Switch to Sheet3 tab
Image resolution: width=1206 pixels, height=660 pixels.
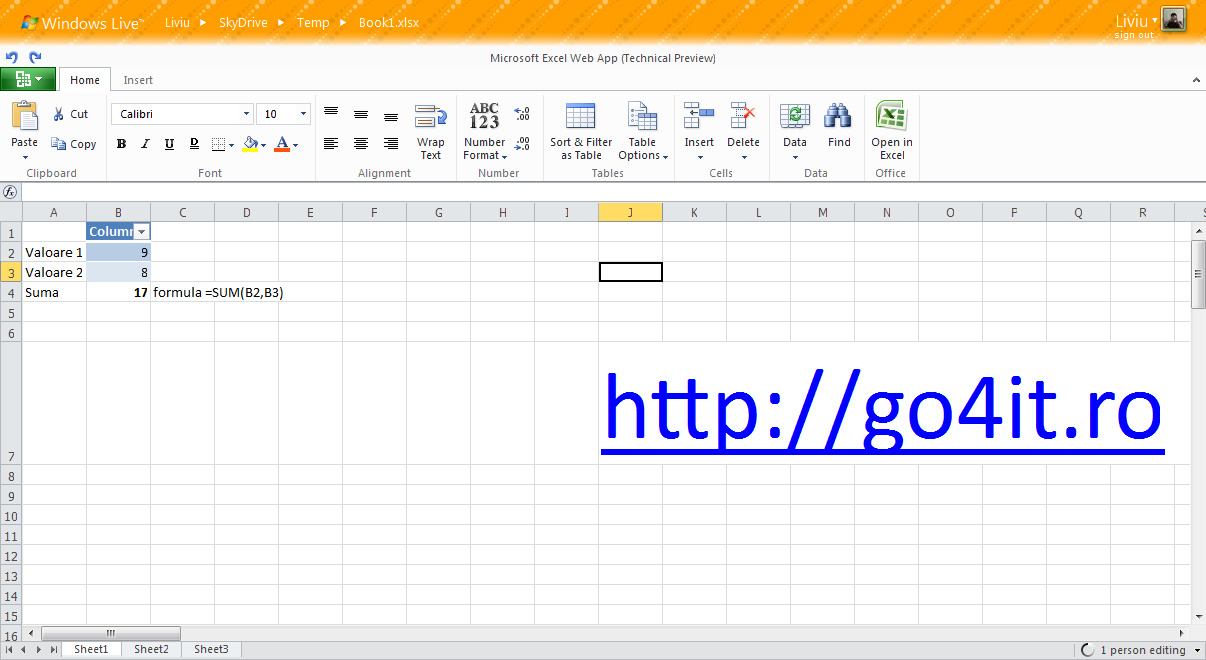click(x=211, y=649)
